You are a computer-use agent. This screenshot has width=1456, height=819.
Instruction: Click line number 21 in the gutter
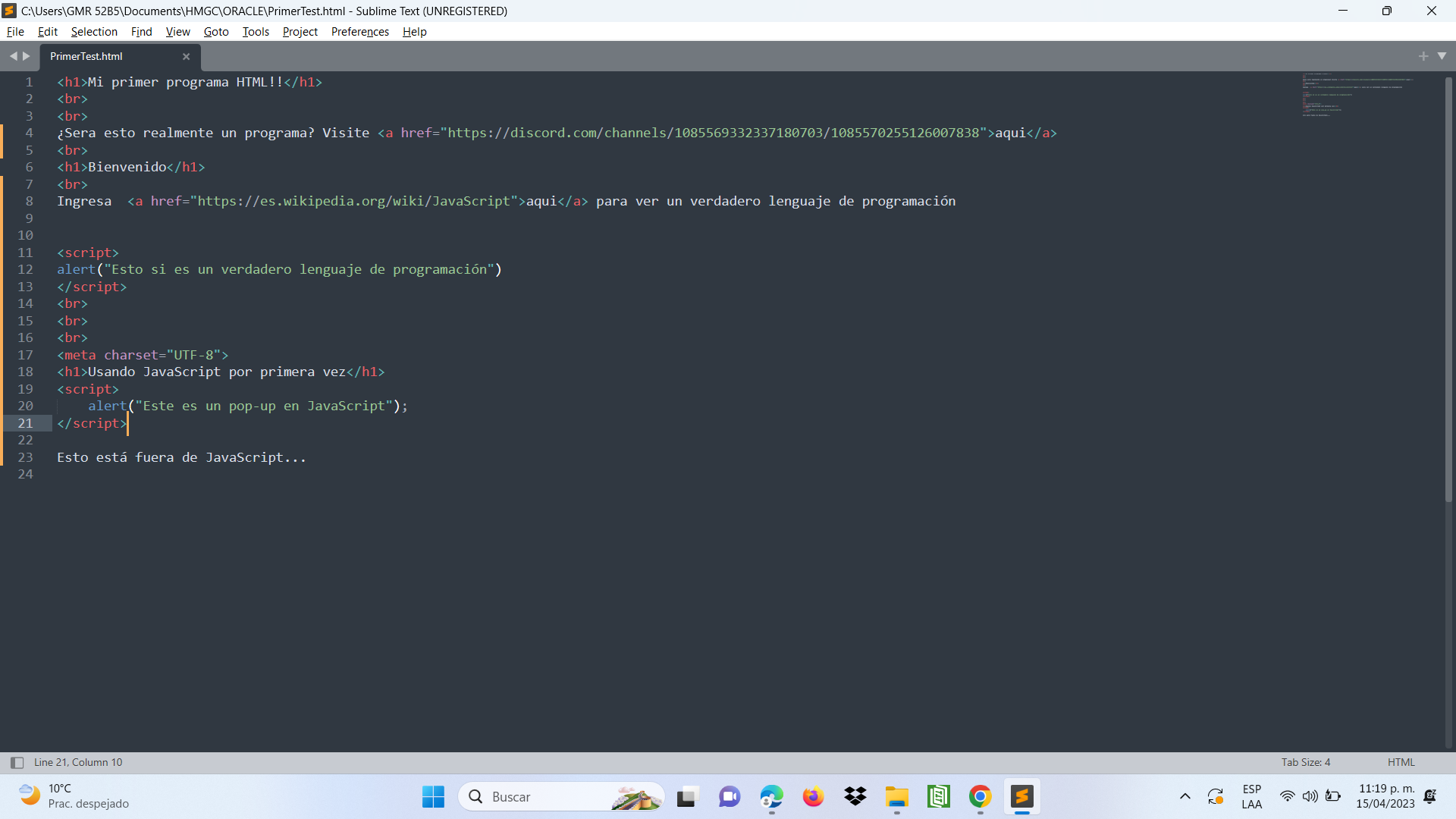pyautogui.click(x=25, y=423)
